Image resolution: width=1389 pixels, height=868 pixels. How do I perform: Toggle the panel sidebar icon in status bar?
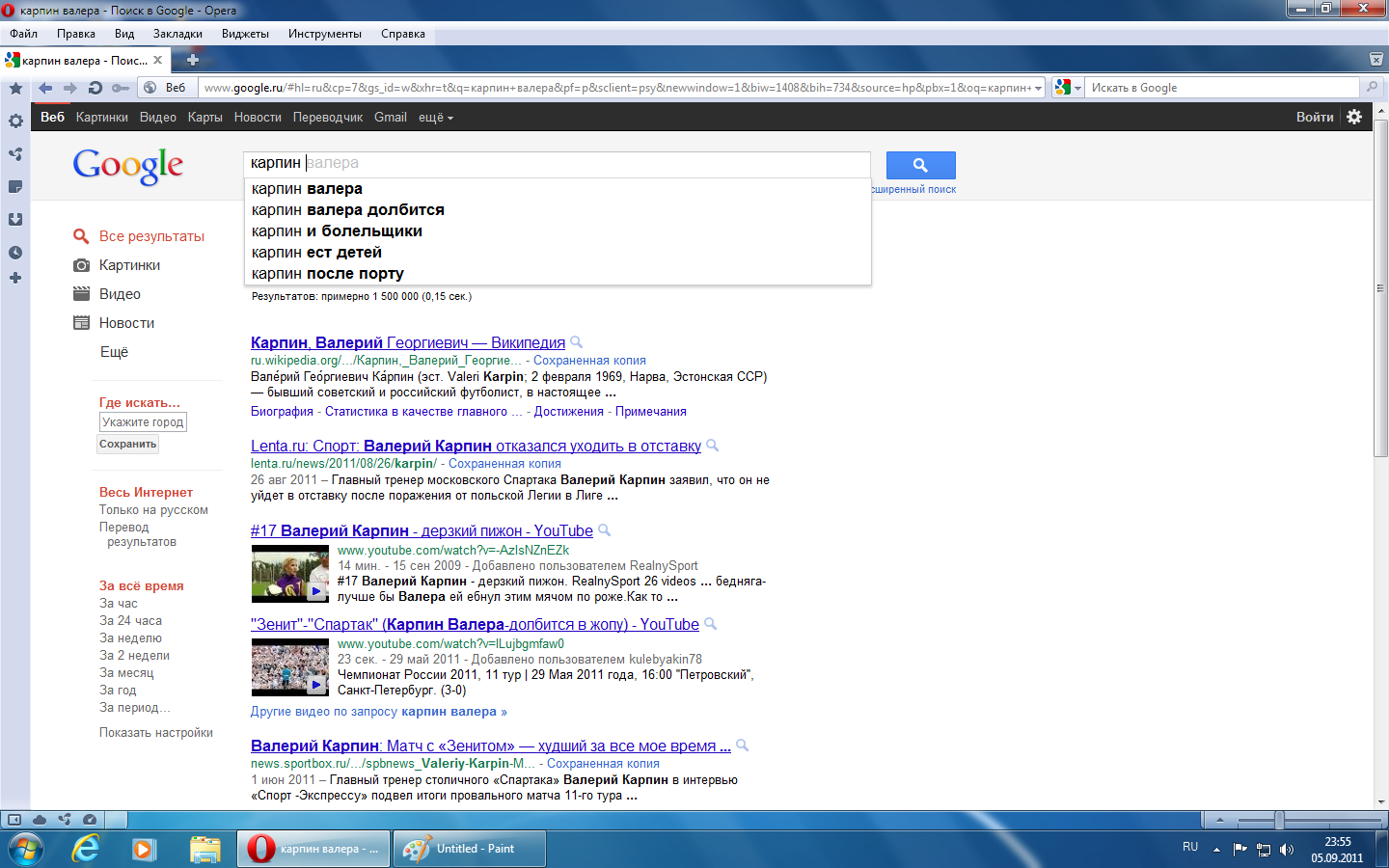(x=14, y=820)
